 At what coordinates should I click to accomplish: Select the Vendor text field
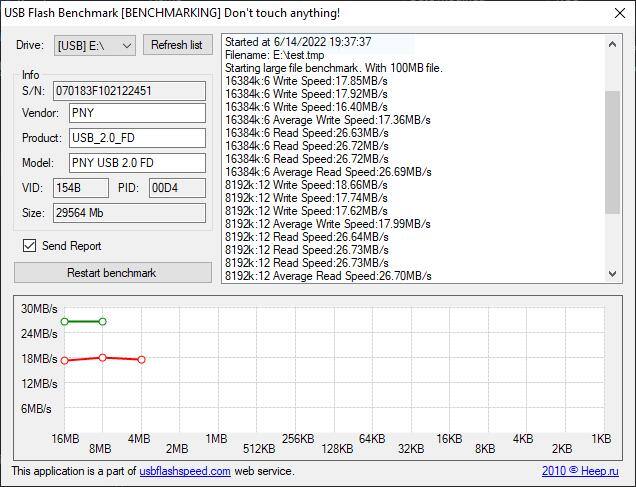(x=137, y=114)
